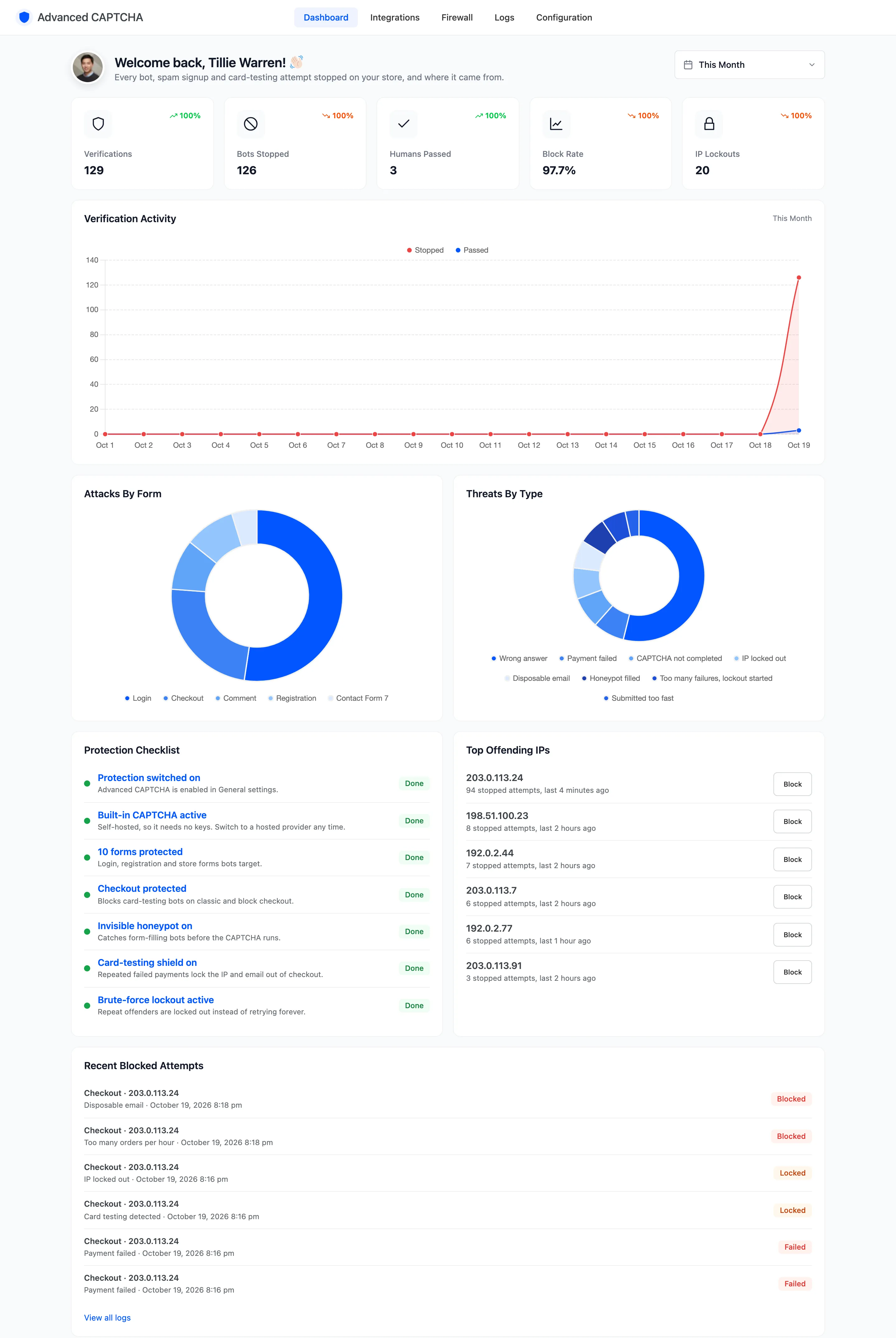Click Tillie Warren's profile avatar
This screenshot has height=1338, width=896.
88,68
